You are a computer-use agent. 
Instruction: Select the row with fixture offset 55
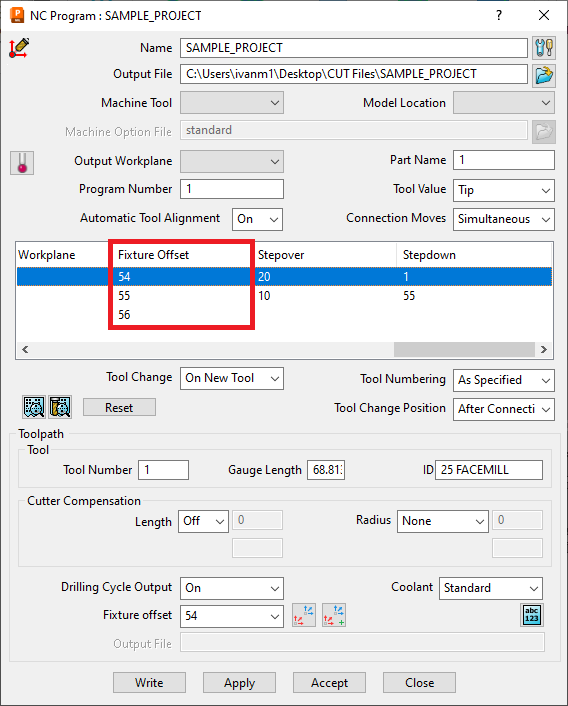pos(284,296)
